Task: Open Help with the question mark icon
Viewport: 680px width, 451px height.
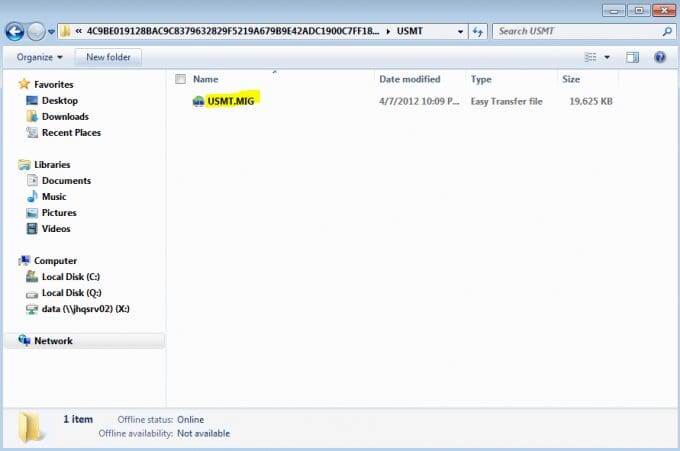Action: (660, 57)
